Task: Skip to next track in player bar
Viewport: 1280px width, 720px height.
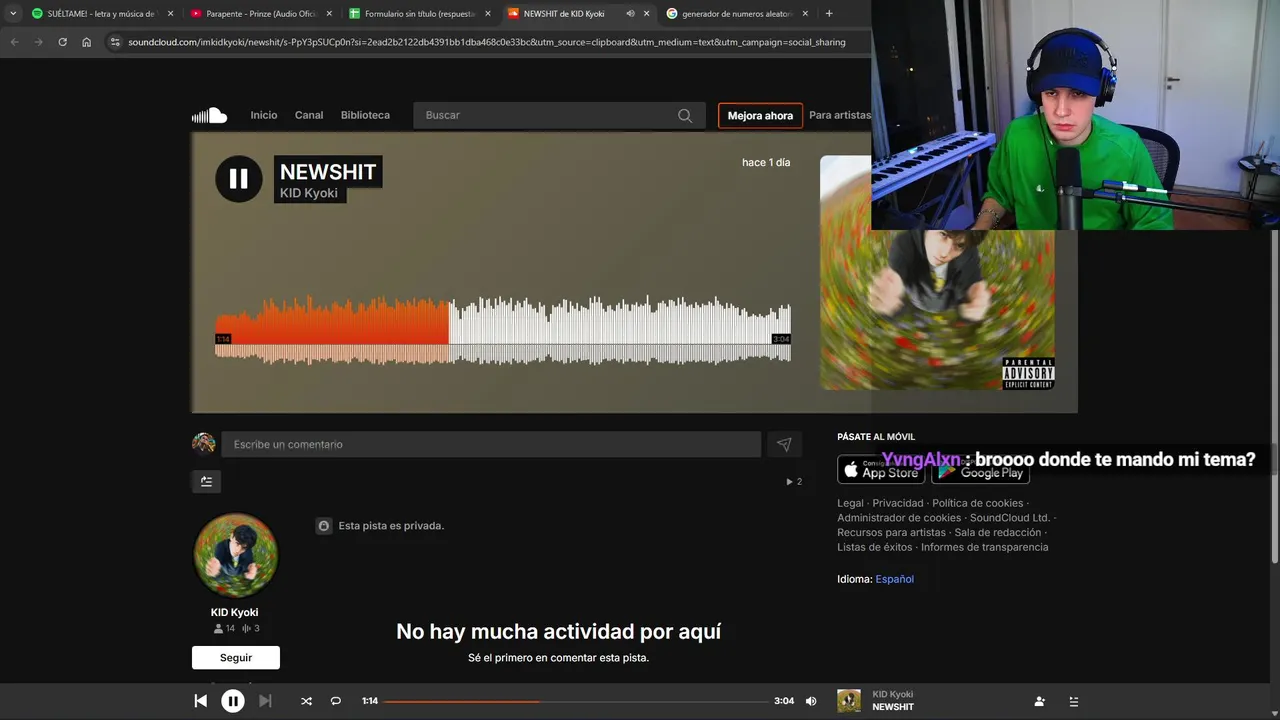Action: (x=265, y=701)
